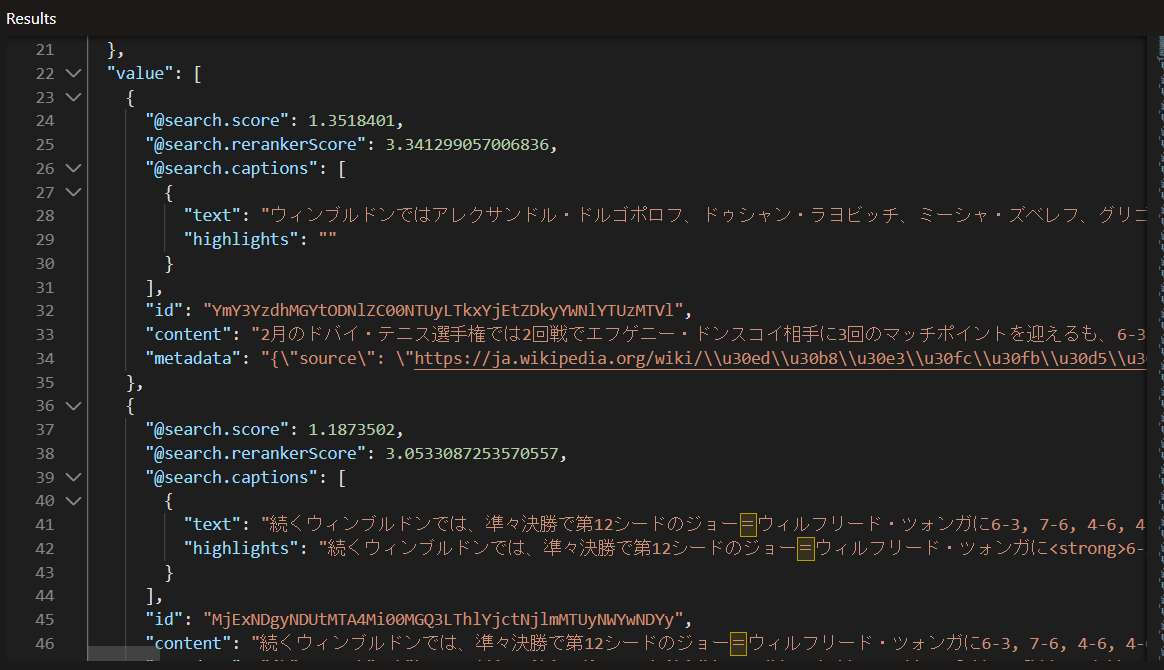Click the @search.rerankerScore key on line 25
This screenshot has height=670, width=1164.
click(x=255, y=144)
